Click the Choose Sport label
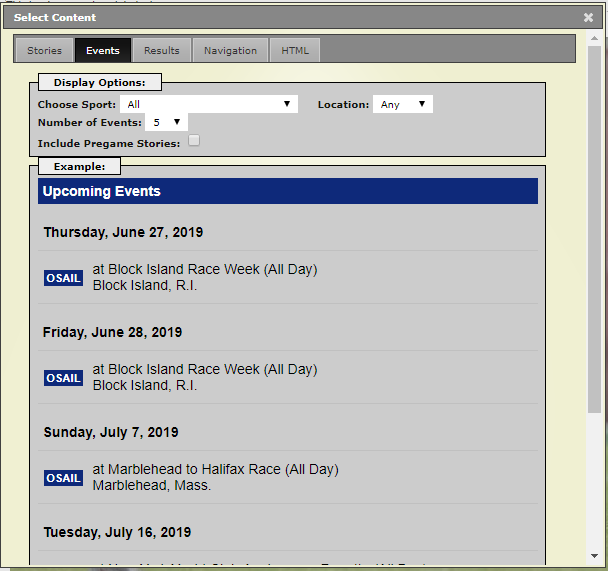Screen dimensions: 608x571 pos(77,105)
